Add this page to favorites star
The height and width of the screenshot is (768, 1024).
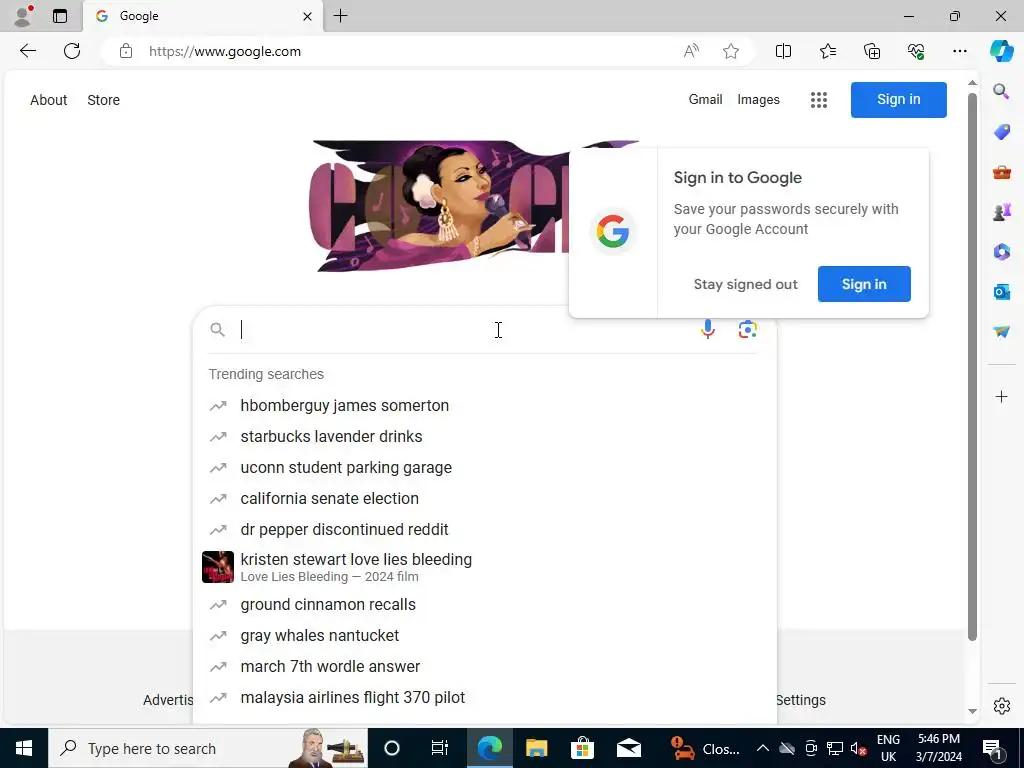pyautogui.click(x=731, y=51)
